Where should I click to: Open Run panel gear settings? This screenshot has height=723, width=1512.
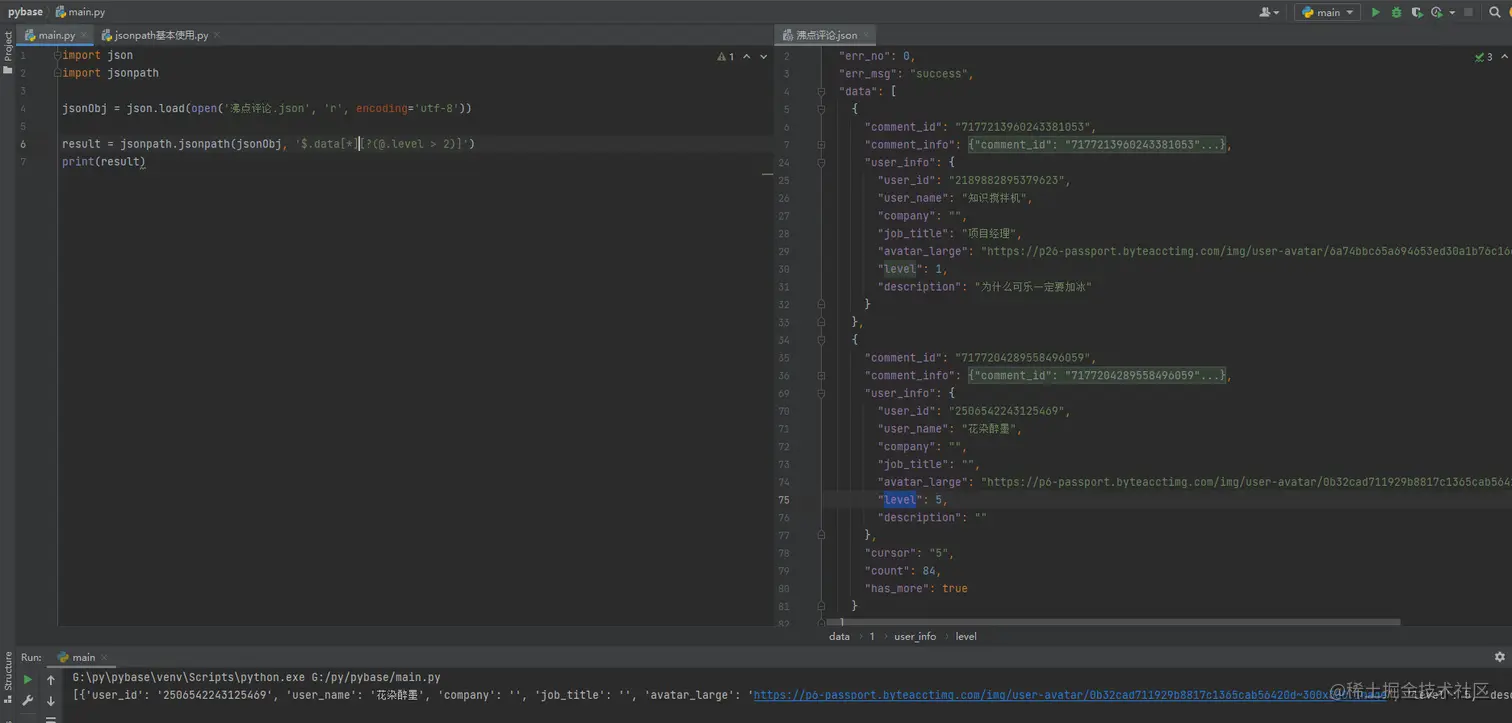point(1499,657)
